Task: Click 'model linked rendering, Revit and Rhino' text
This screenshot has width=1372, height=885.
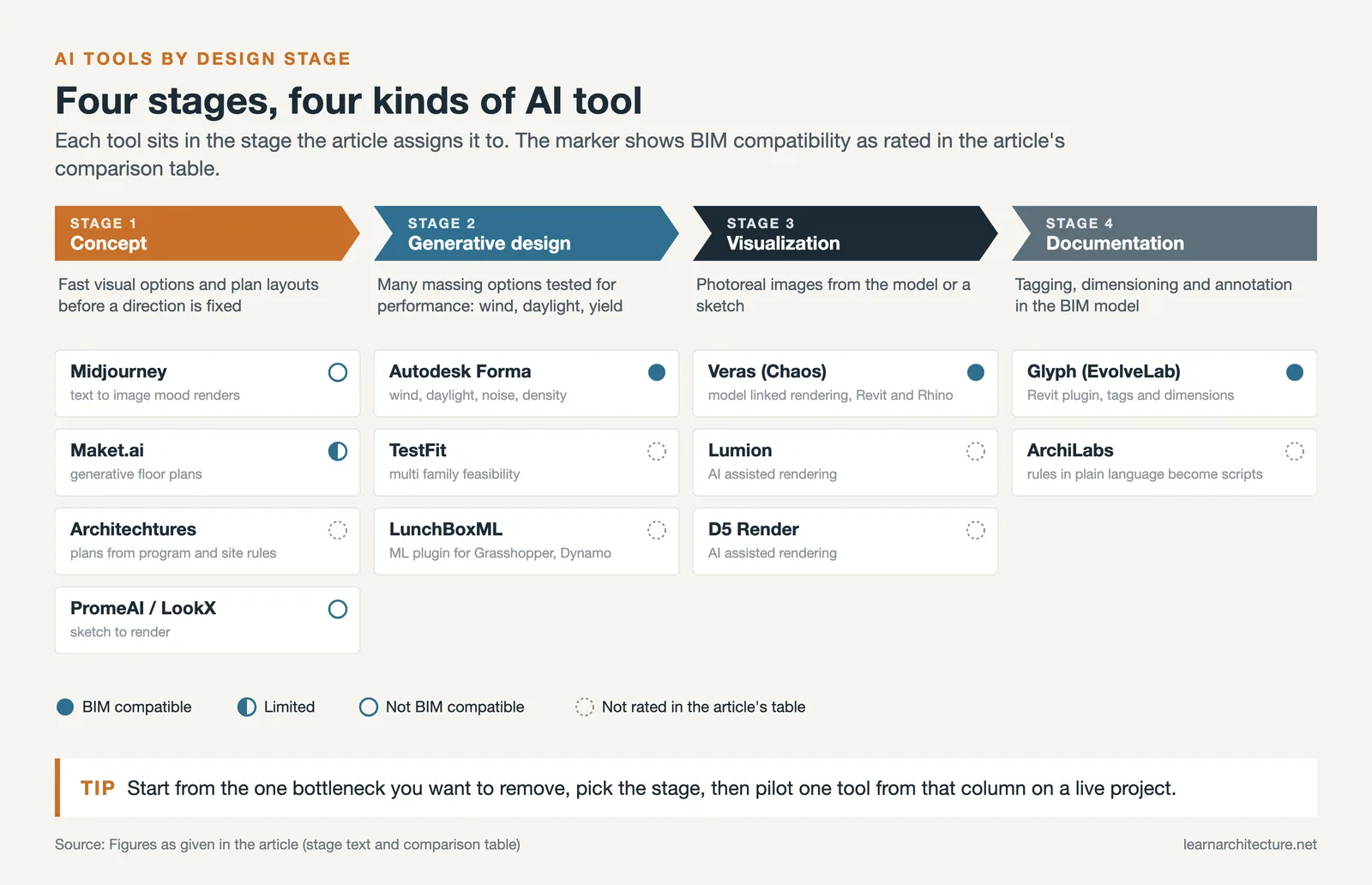Action: pyautogui.click(x=831, y=395)
